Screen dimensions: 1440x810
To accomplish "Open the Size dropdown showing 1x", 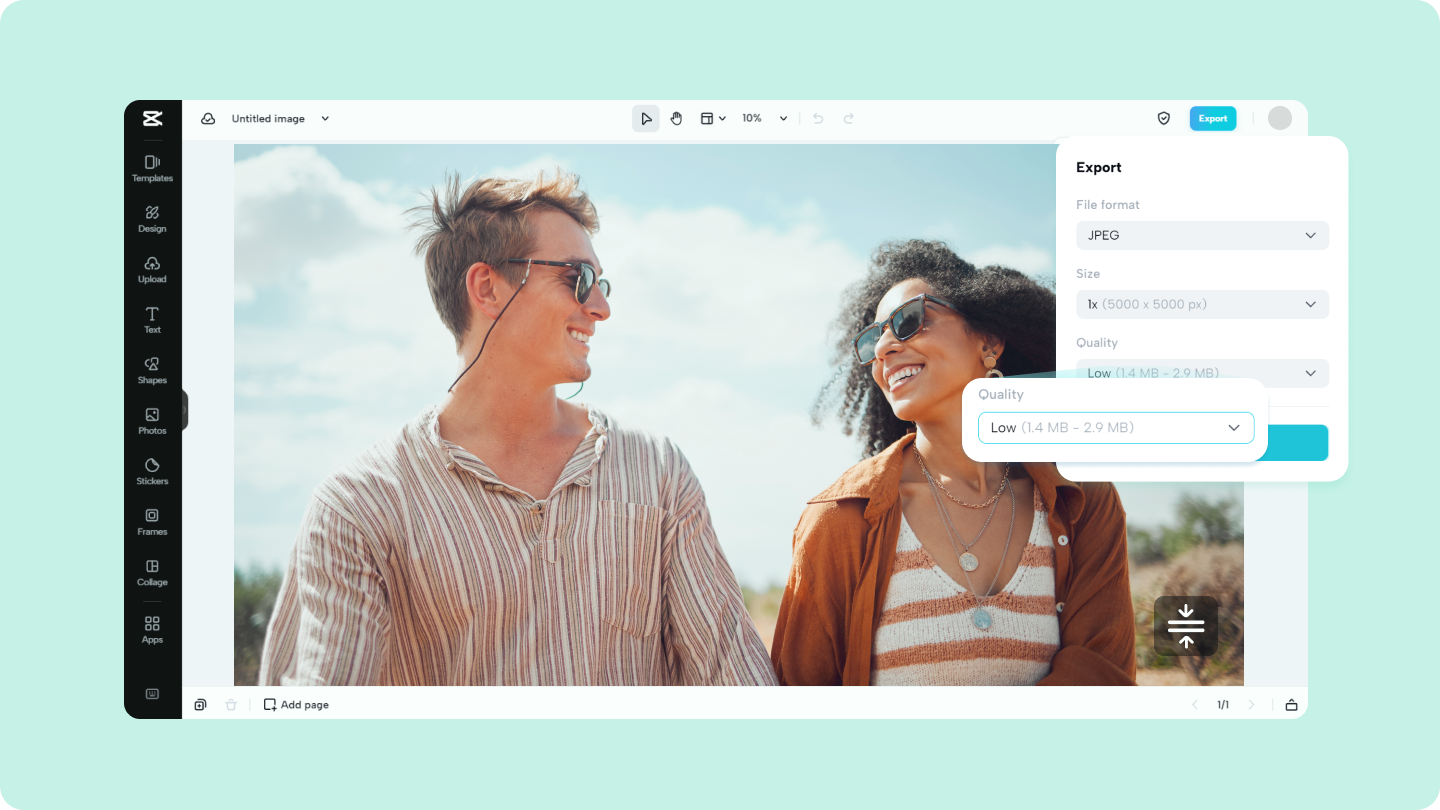I will (1202, 304).
